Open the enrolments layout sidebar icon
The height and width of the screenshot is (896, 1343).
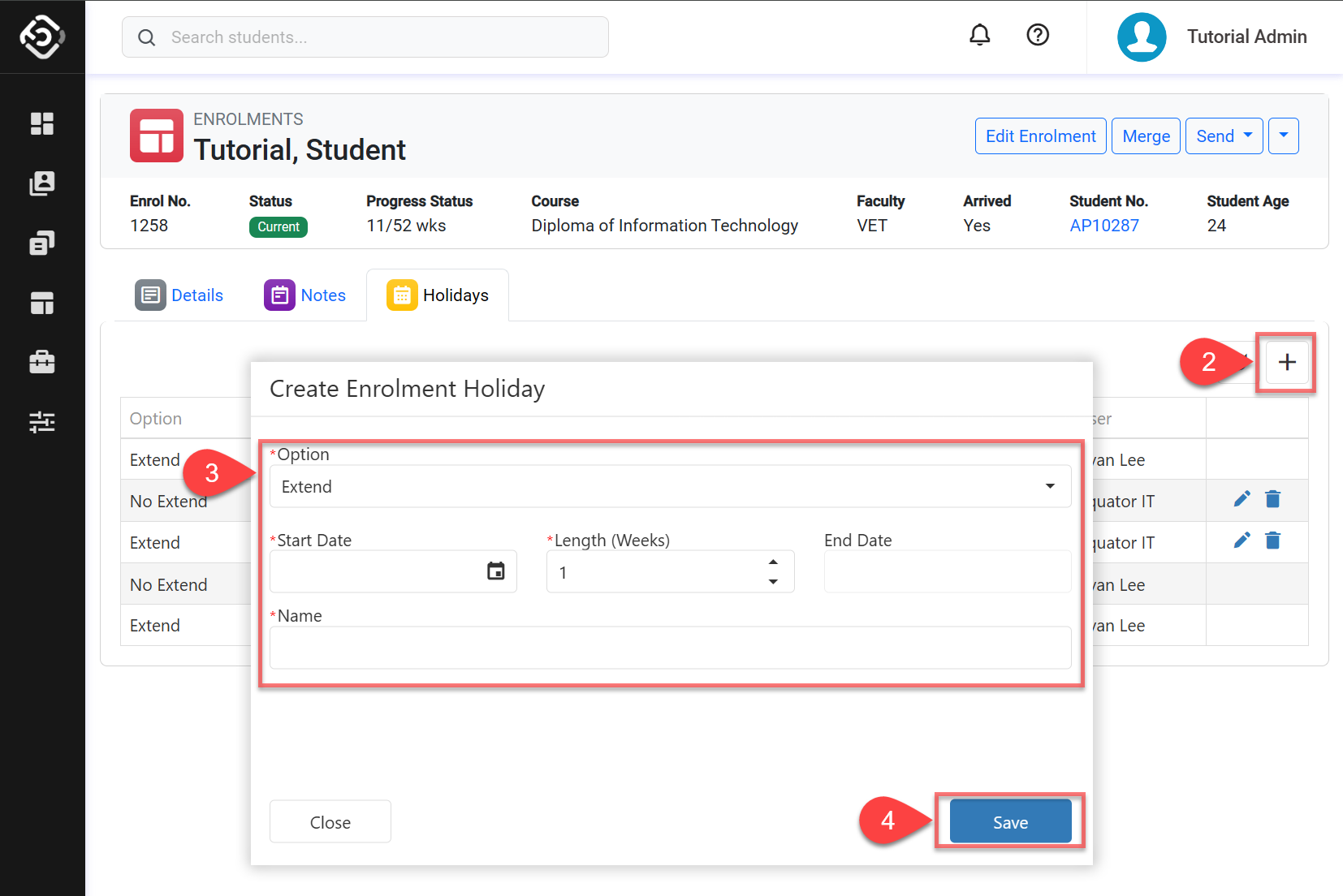[42, 303]
